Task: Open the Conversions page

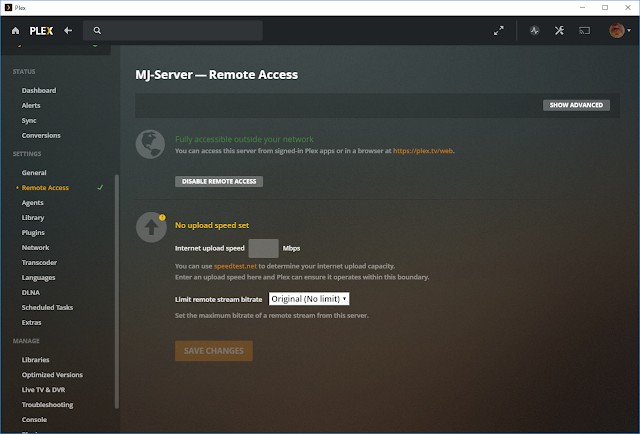Action: coord(41,136)
